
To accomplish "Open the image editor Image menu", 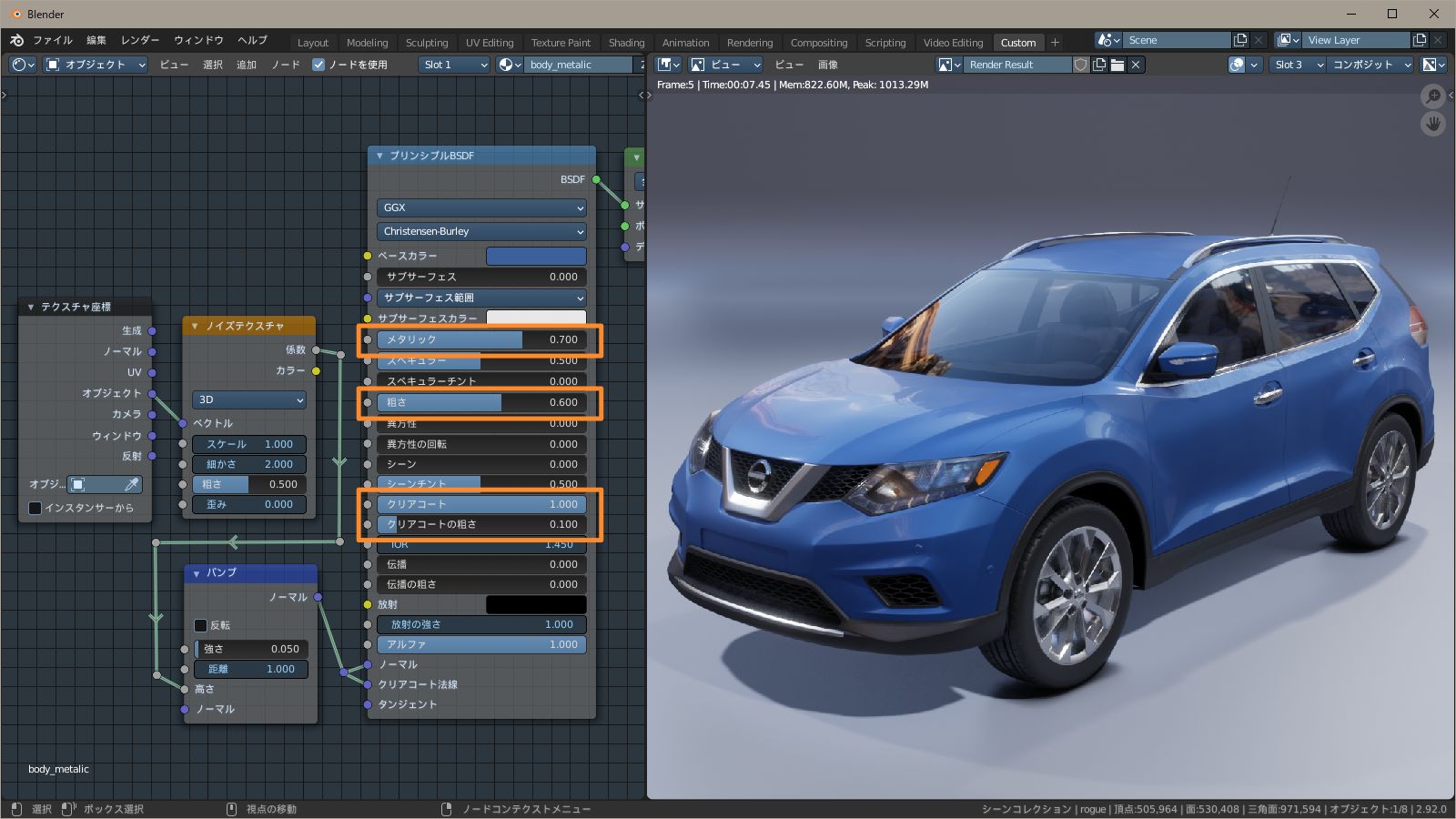I will click(827, 65).
